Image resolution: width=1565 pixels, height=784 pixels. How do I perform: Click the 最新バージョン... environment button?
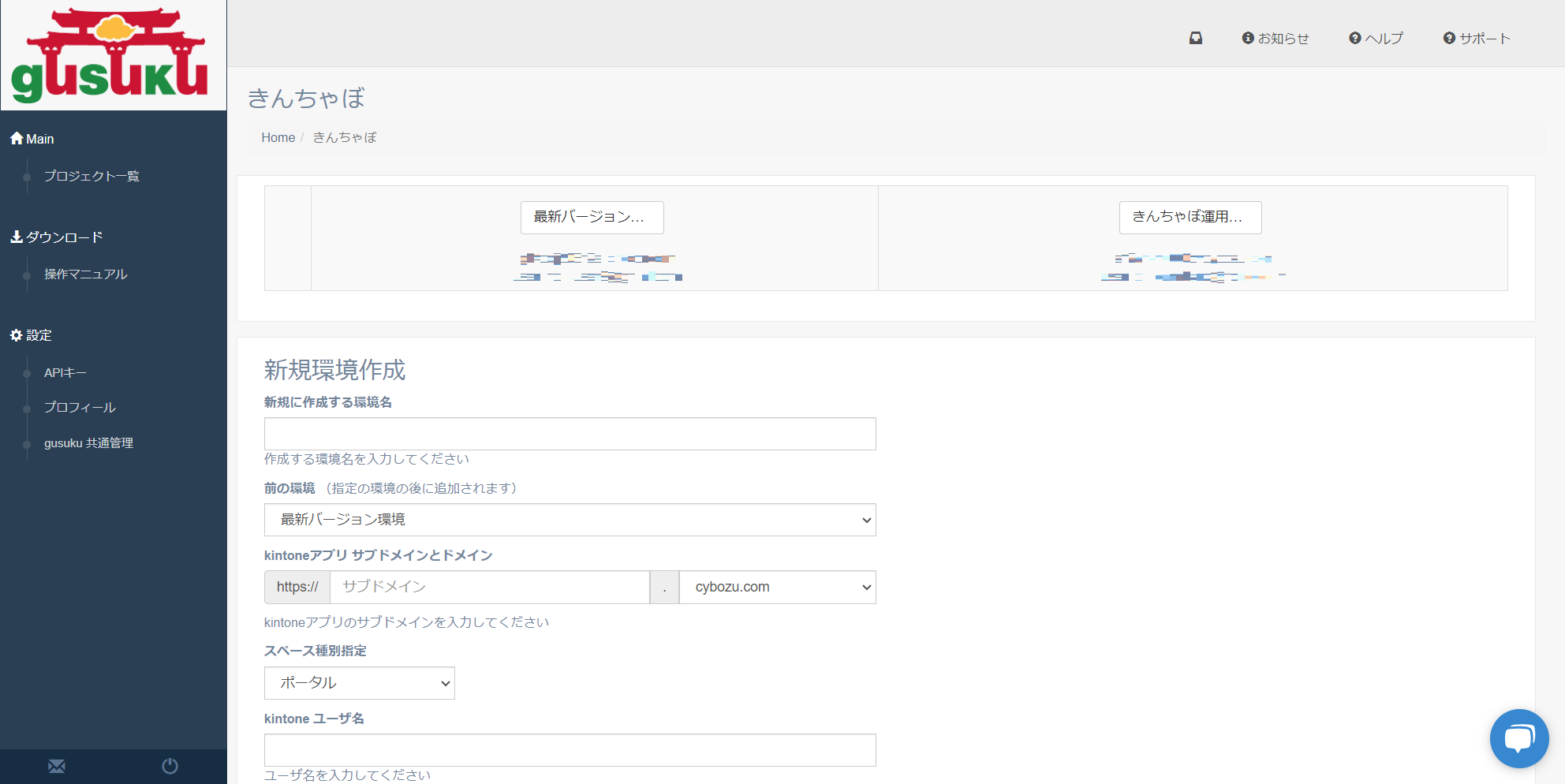592,217
